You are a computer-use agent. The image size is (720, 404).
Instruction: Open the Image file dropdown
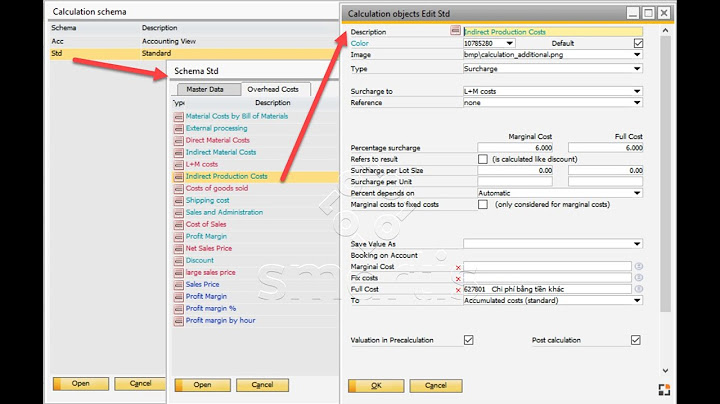pos(637,55)
